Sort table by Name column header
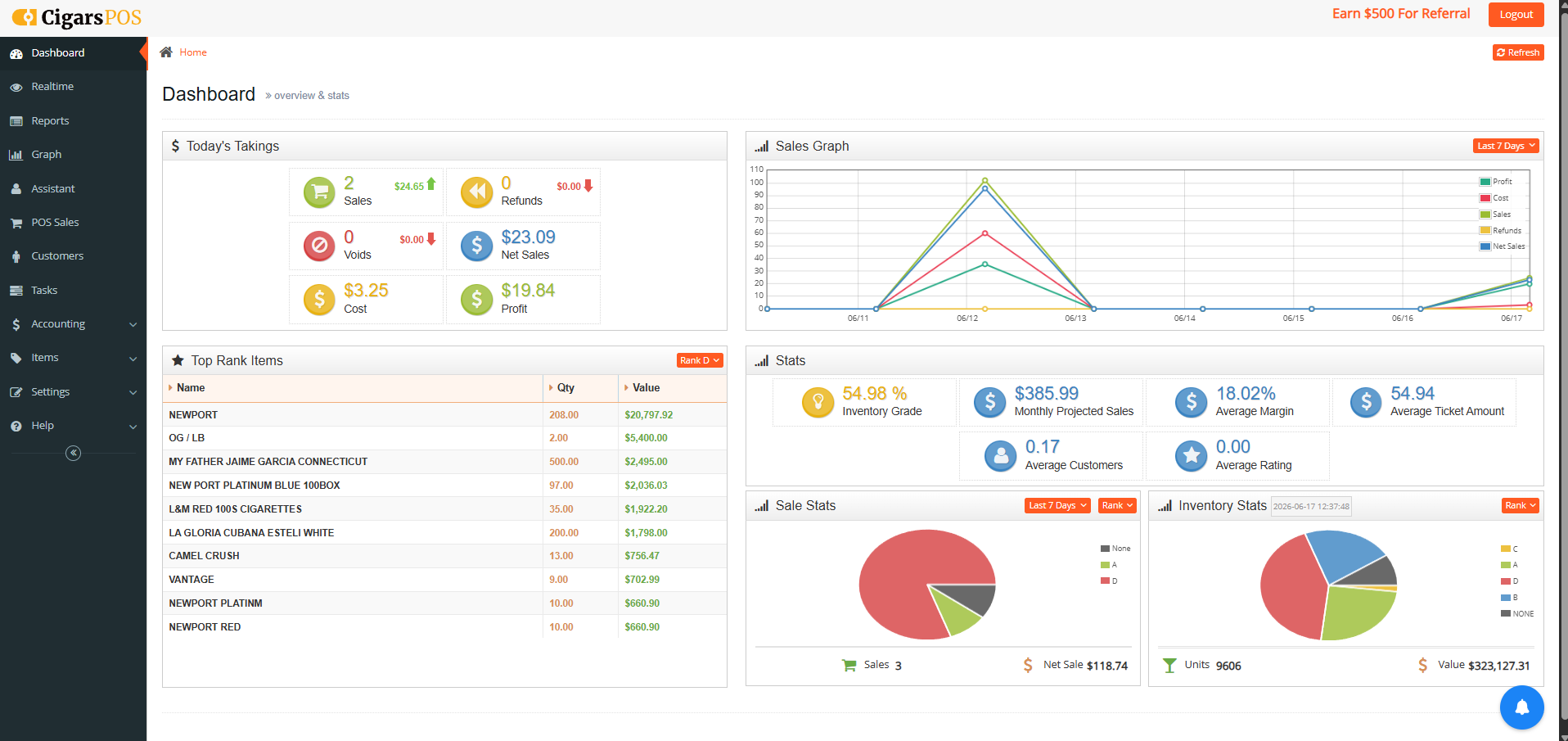This screenshot has width=1568, height=741. 354,388
